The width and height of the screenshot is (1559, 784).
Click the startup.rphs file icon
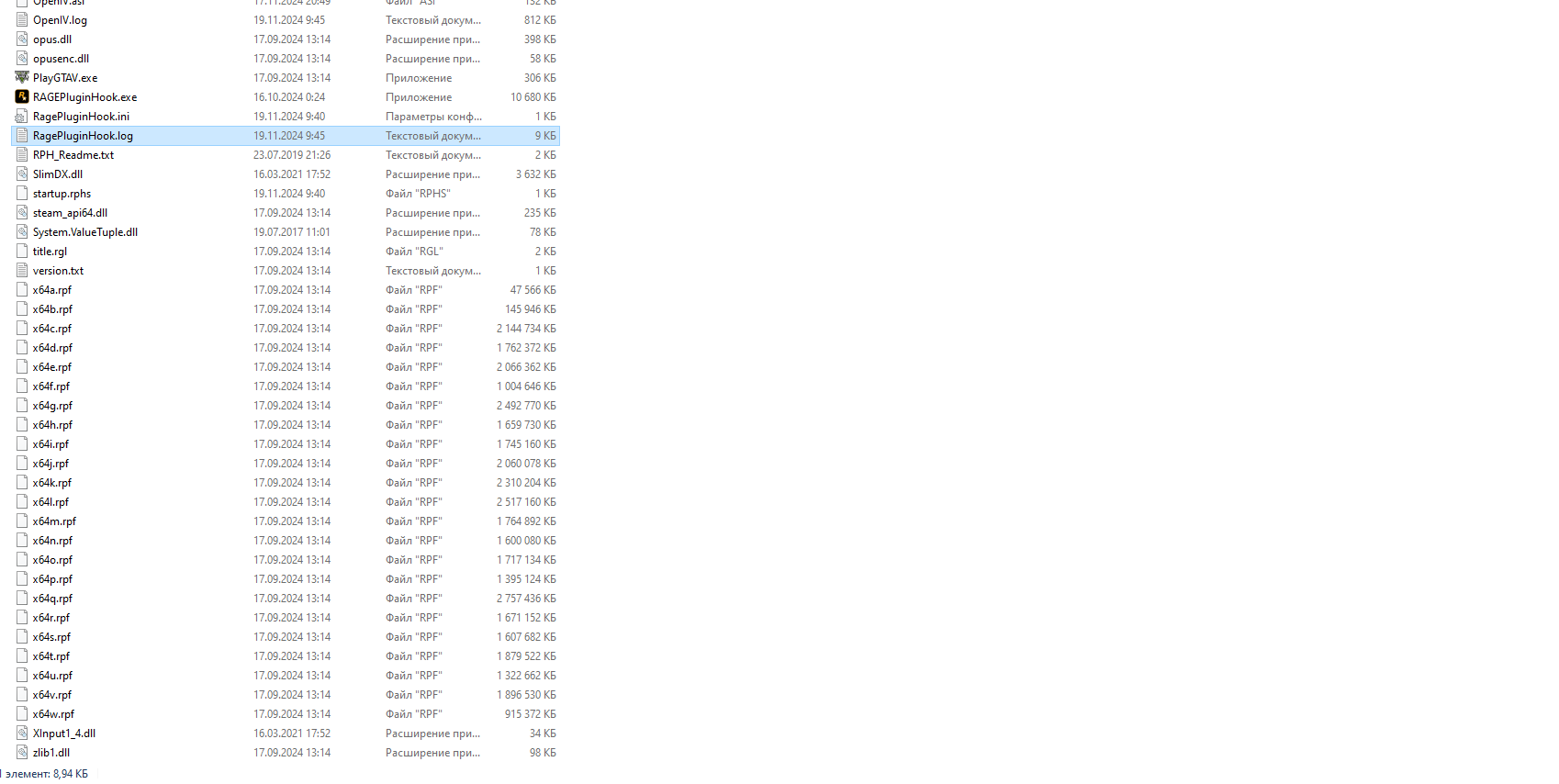tap(22, 193)
